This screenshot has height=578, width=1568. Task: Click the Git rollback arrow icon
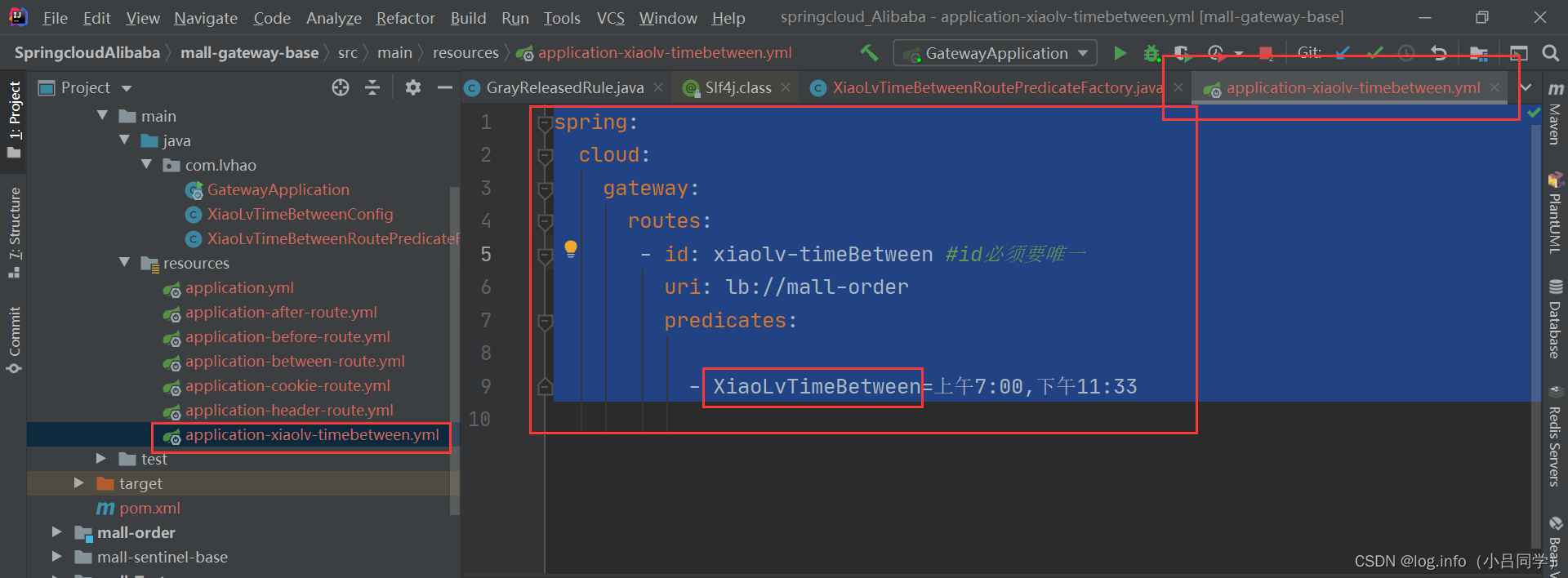tap(1439, 53)
